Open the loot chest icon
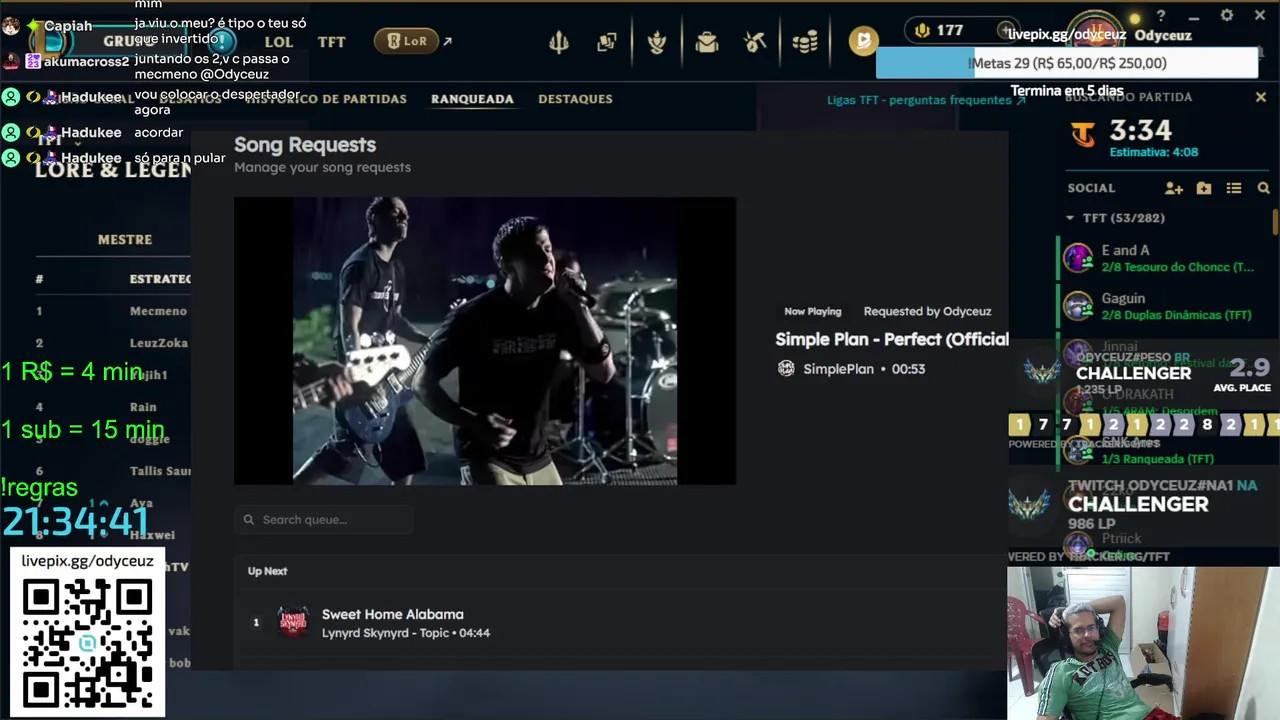The width and height of the screenshot is (1280, 720). click(707, 42)
